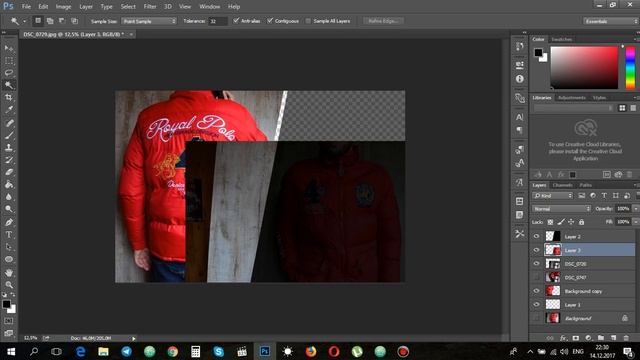This screenshot has width=640, height=360.
Task: Open the Filter menu
Action: [x=150, y=7]
